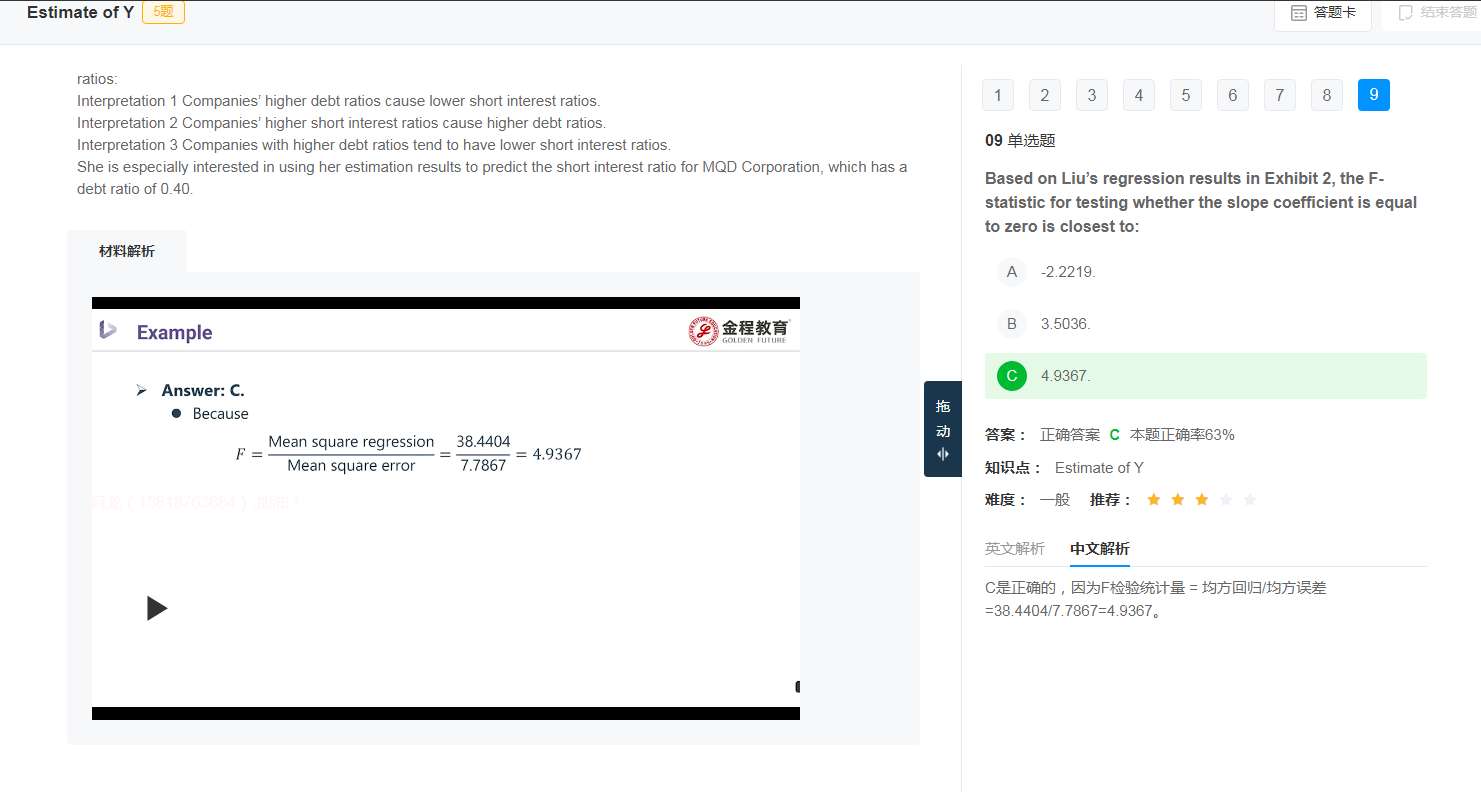
Task: Pick answer option C 4.9367
Action: coord(1012,376)
